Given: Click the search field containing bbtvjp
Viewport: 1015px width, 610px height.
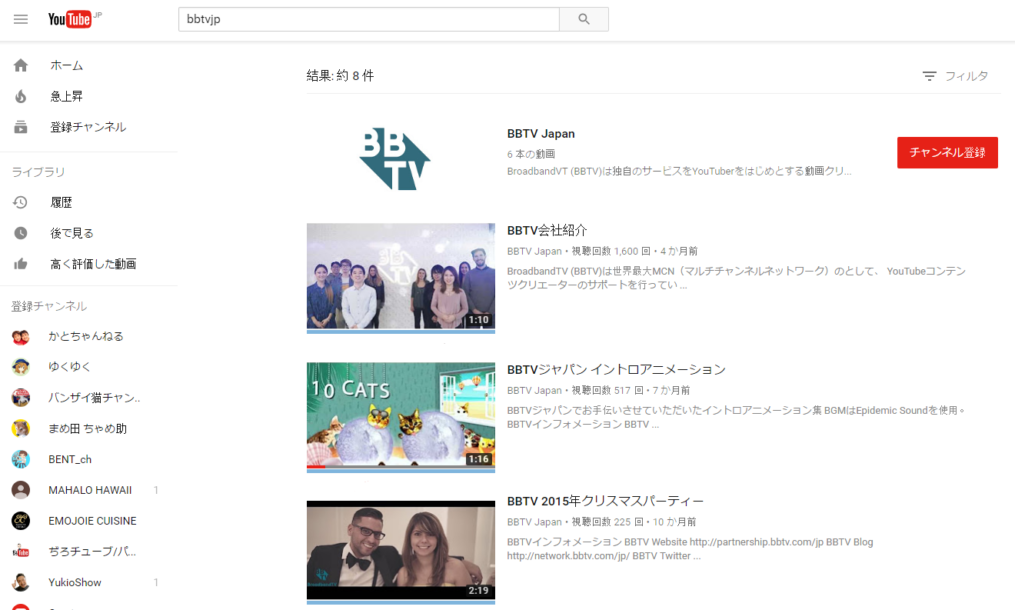Looking at the screenshot, I should click(369, 19).
